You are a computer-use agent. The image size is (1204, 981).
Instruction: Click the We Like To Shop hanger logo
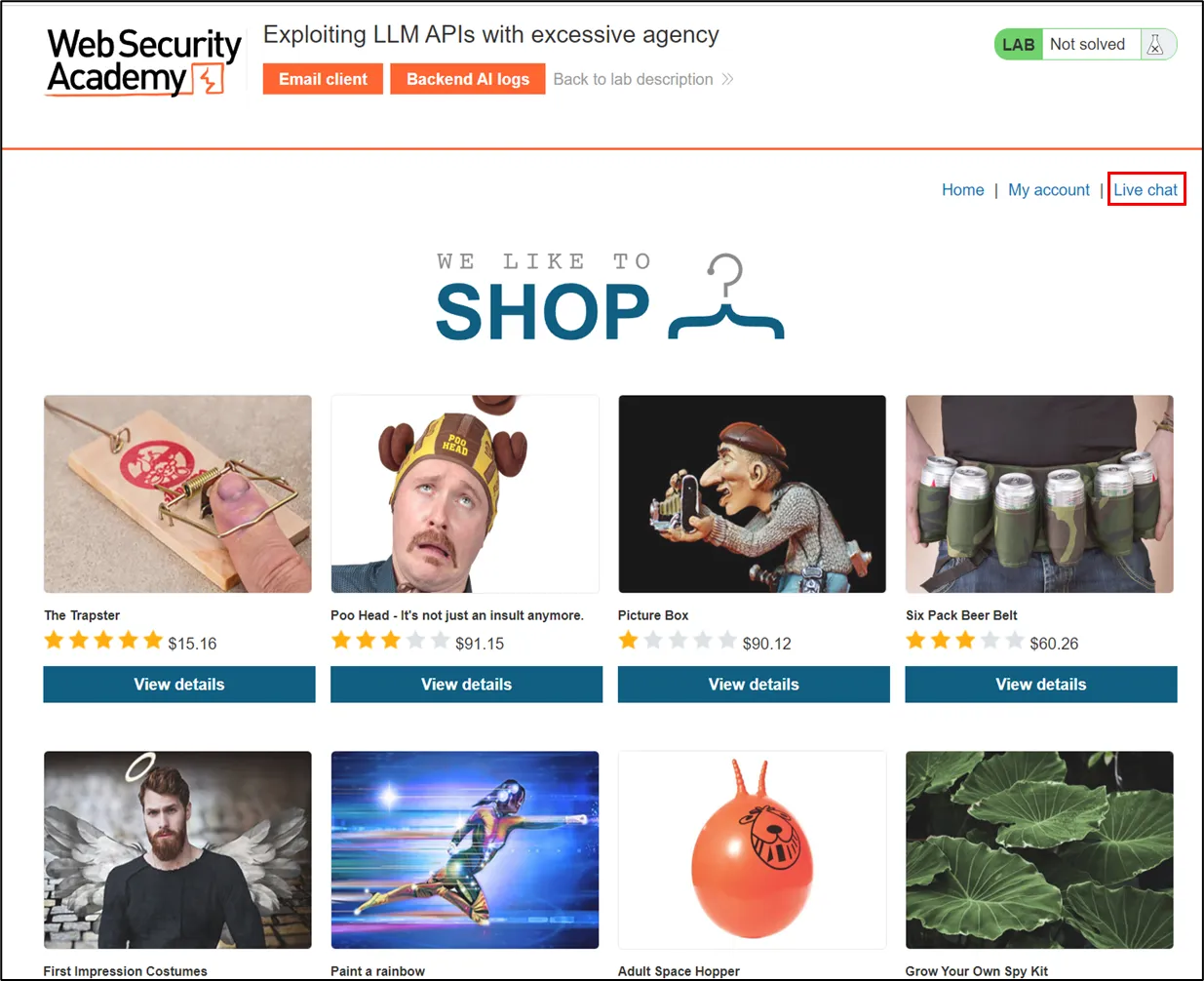(609, 297)
